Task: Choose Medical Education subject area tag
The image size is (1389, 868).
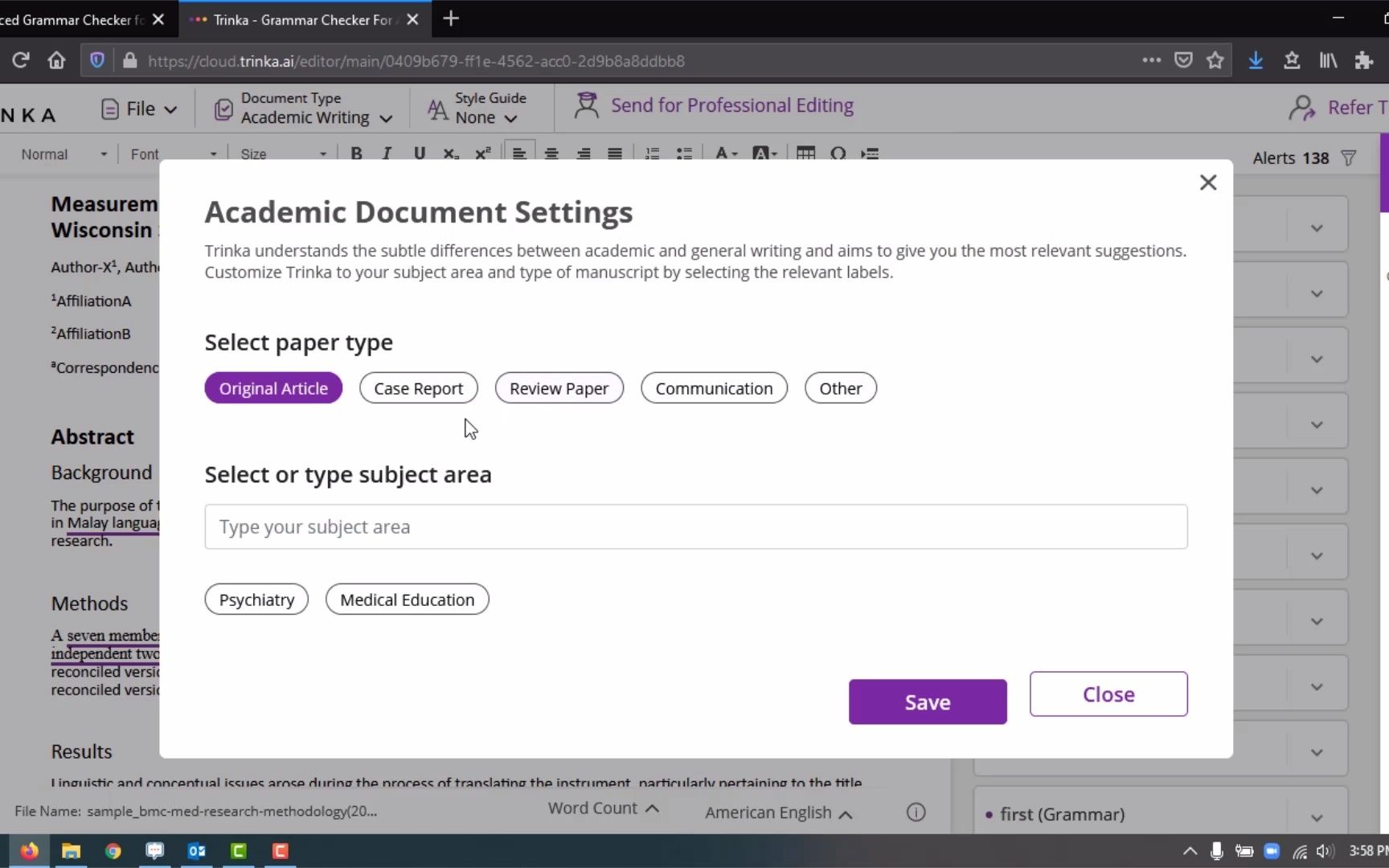Action: 408,600
